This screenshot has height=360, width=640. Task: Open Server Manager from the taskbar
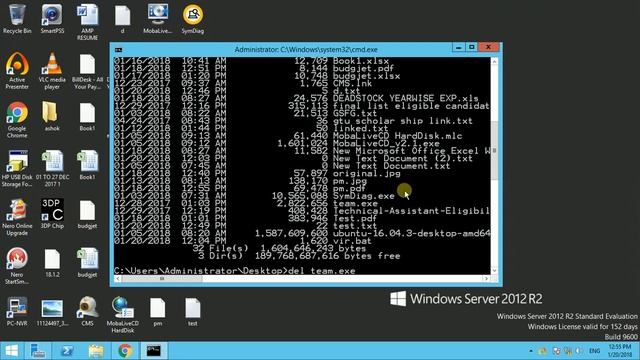[x=38, y=351]
